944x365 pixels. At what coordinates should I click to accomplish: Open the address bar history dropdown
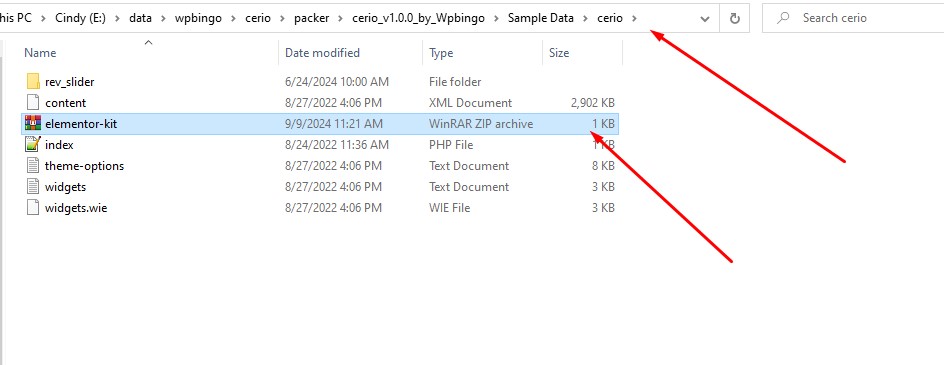[x=705, y=19]
